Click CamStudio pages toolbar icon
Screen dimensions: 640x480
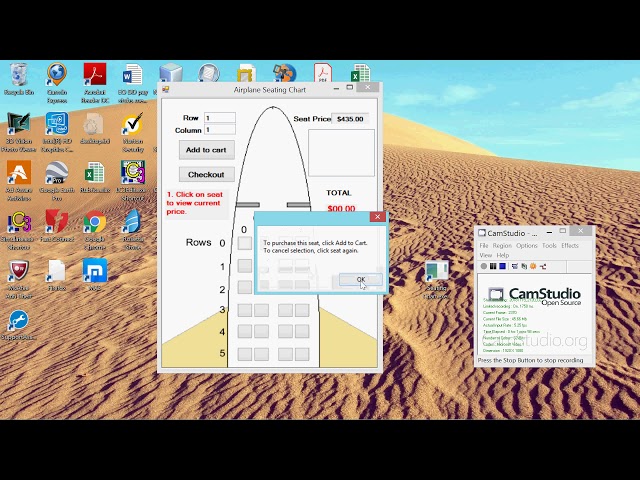click(524, 266)
